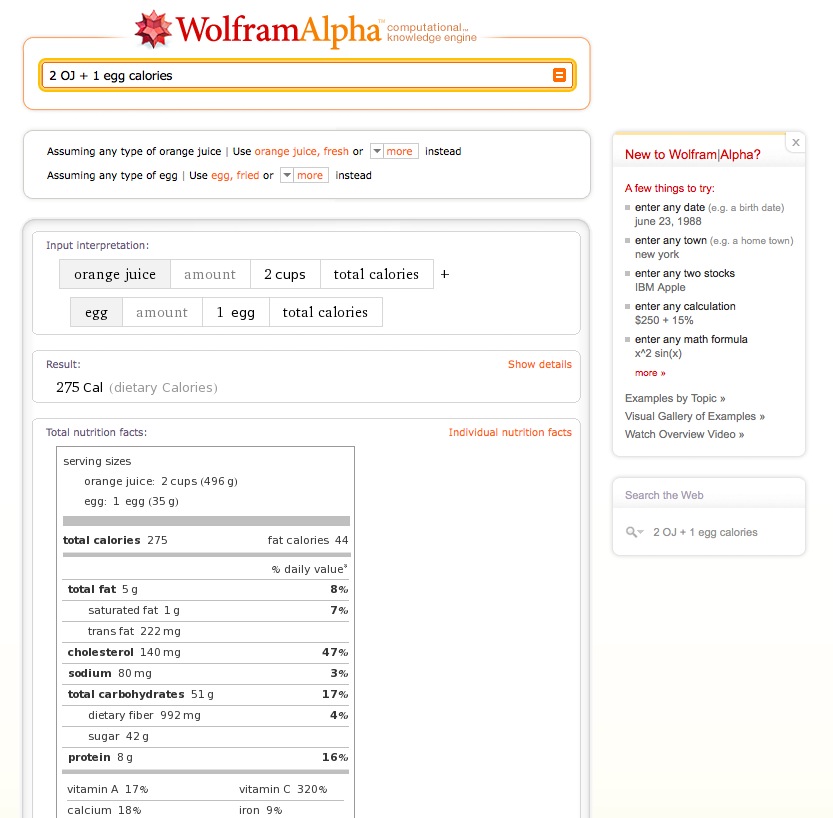
Task: Click the '2 cups' interpretation cell
Action: click(285, 274)
